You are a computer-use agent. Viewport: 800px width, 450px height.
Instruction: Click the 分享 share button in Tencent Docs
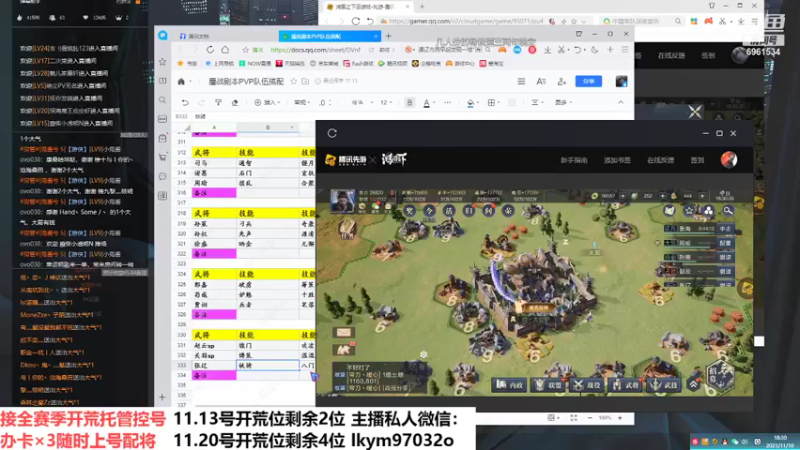tap(589, 82)
